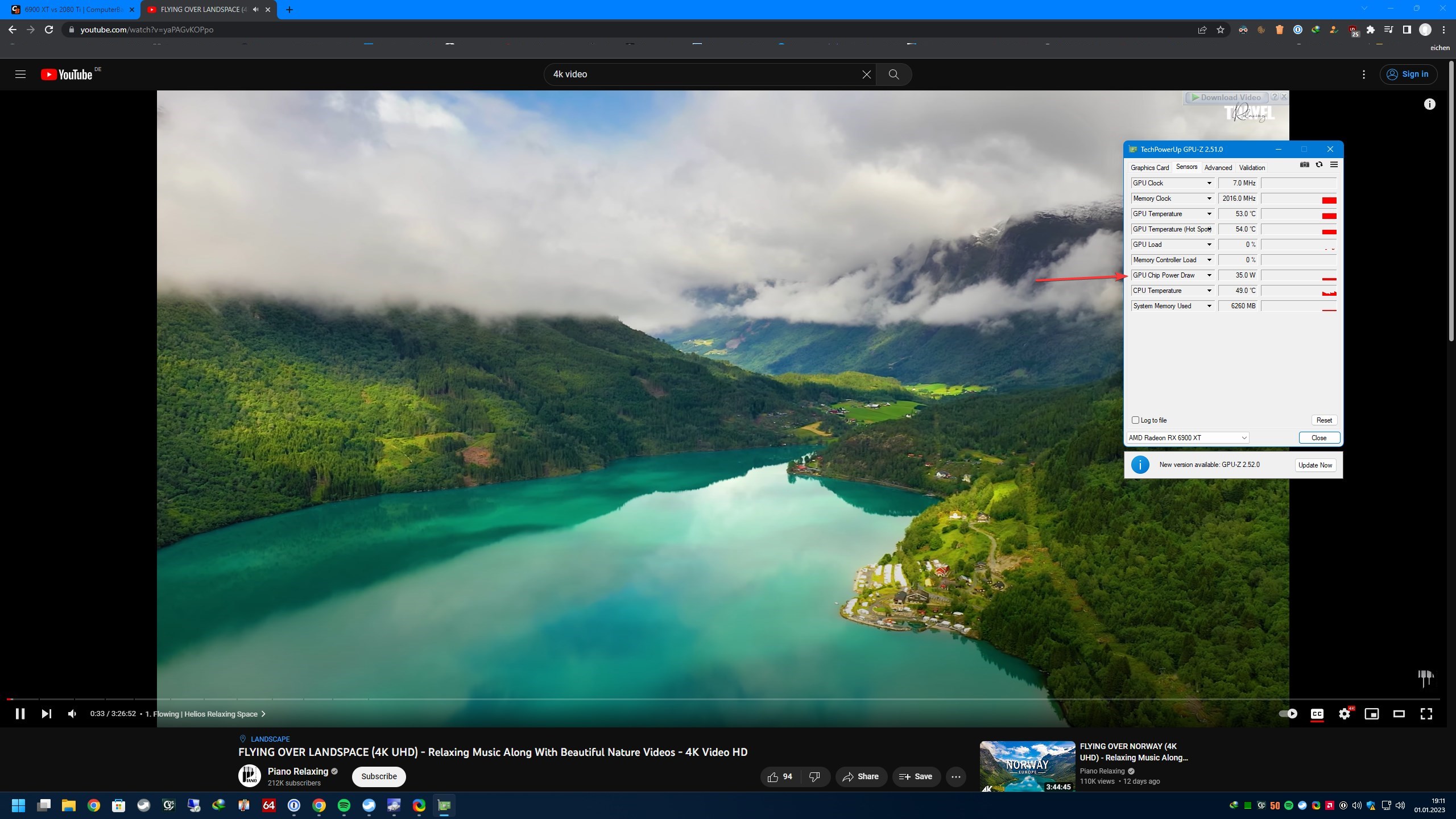Screen dimensions: 1456x819
Task: Click the GPU-Z screenshot camera icon
Action: 1304,165
